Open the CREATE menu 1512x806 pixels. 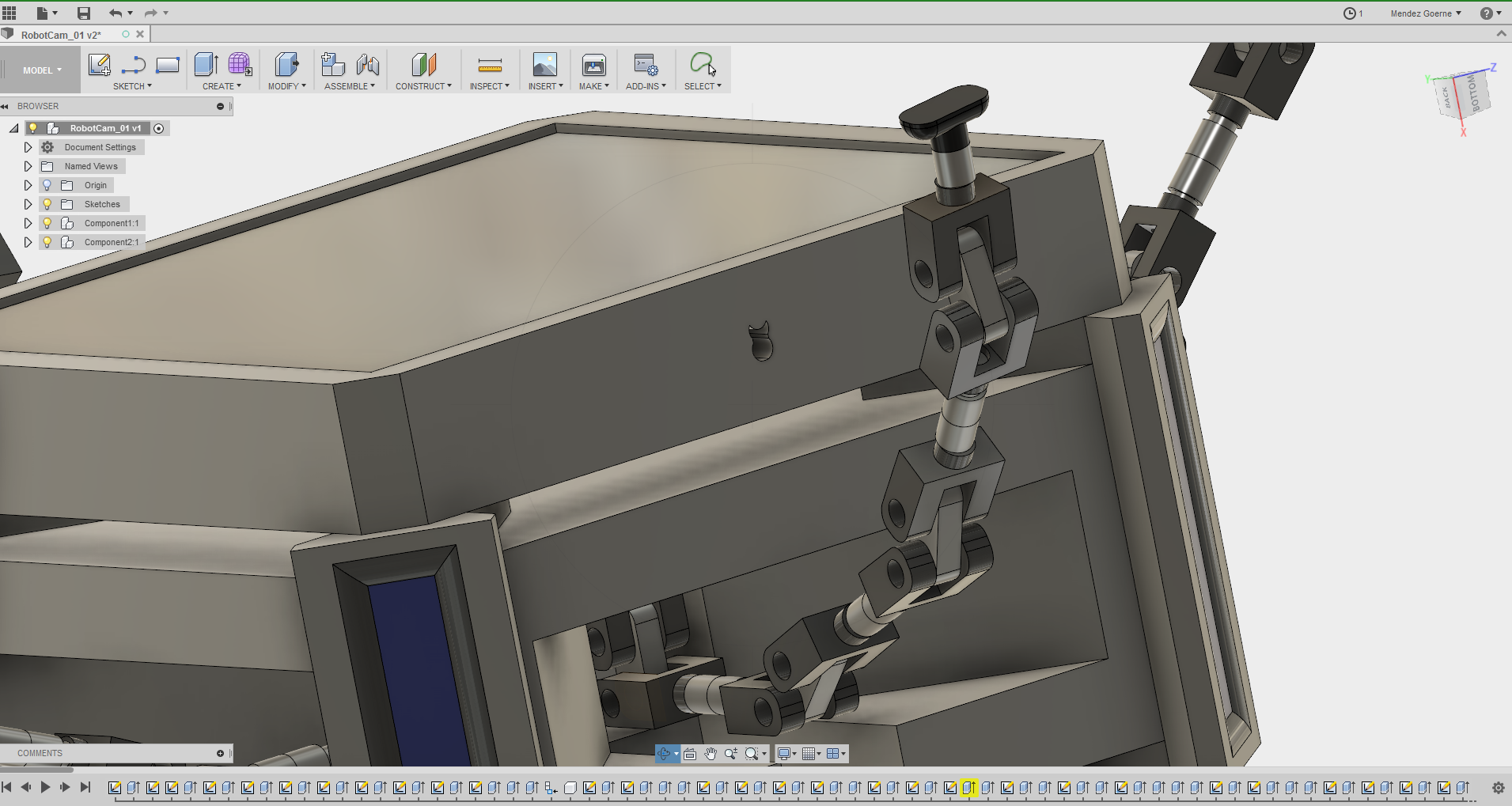tap(222, 86)
